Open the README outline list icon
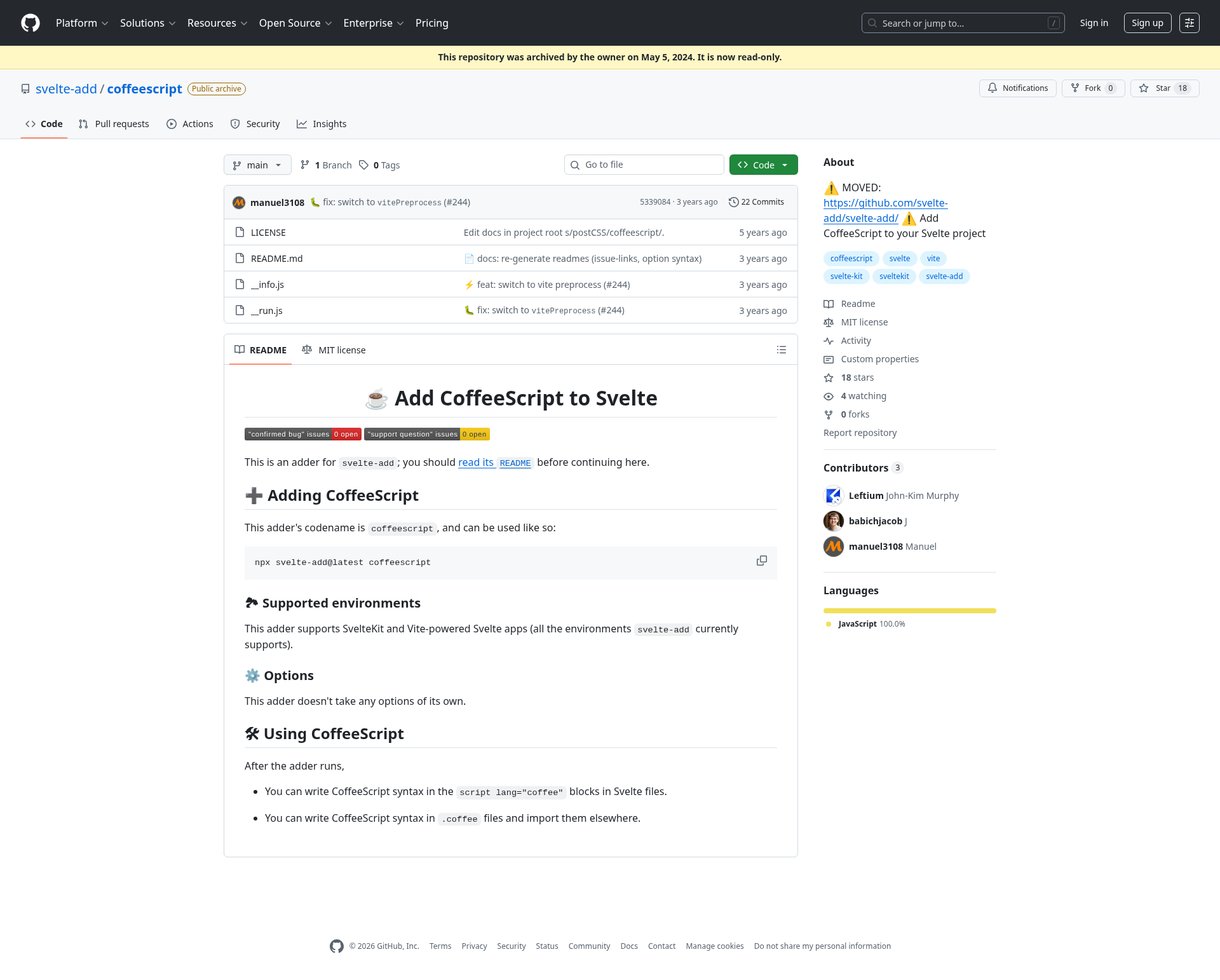Viewport: 1220px width, 980px height. (x=782, y=350)
